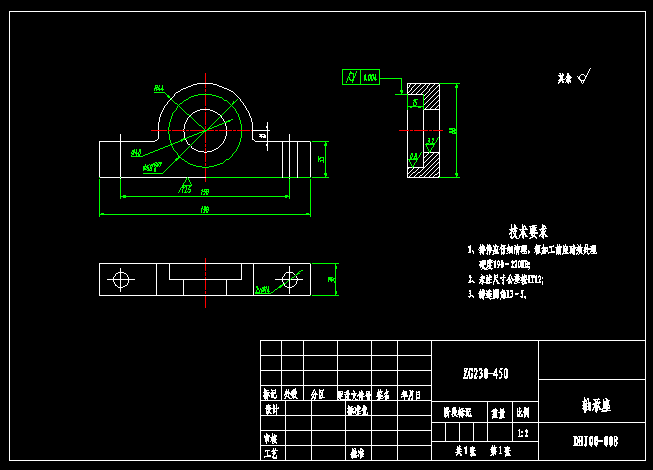Viewport: 653px width, 470px height.
Task: Click technical requirement line 3 about fillets
Action: pyautogui.click(x=497, y=294)
